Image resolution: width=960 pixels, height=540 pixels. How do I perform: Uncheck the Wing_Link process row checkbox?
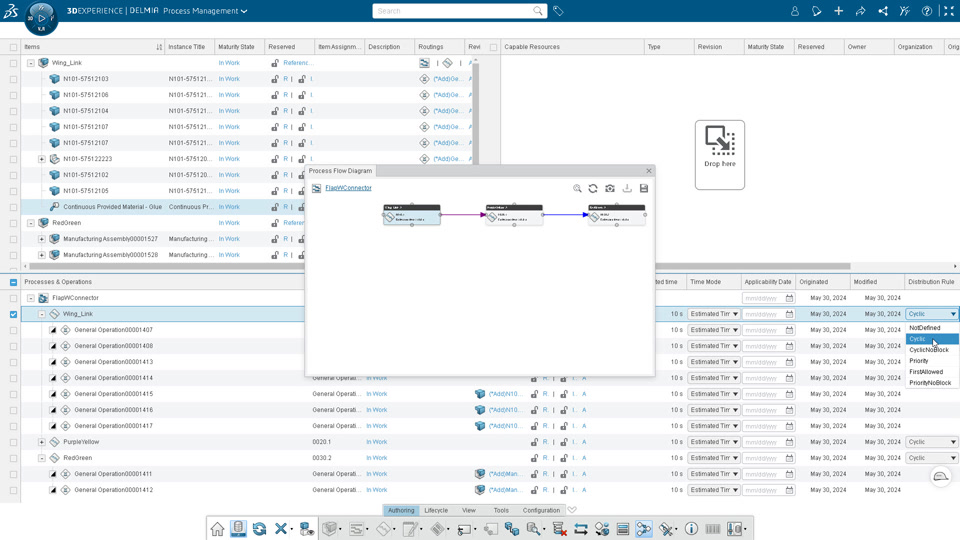click(13, 314)
